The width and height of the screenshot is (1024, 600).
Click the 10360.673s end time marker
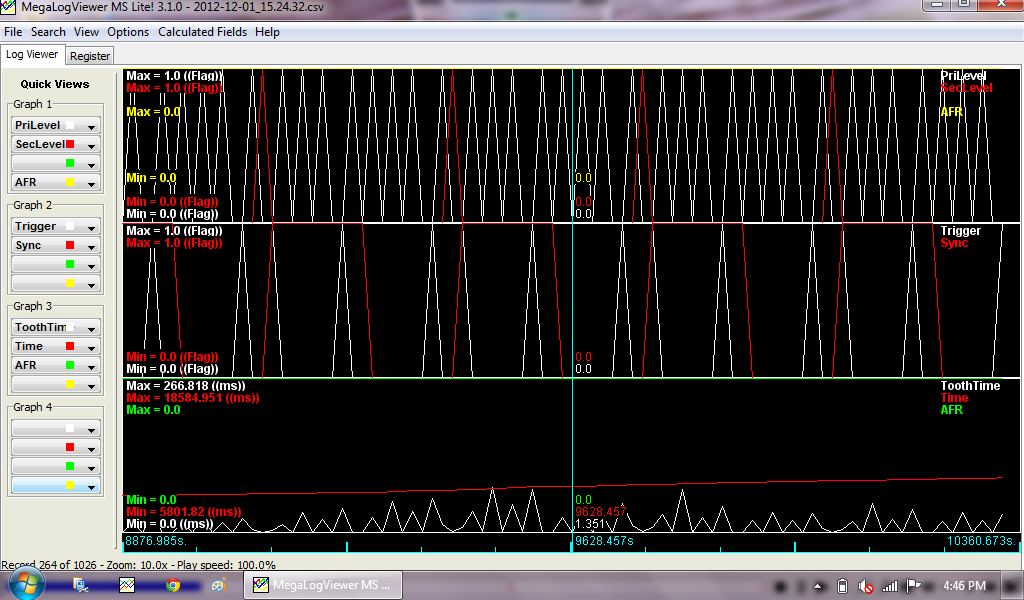coord(980,541)
